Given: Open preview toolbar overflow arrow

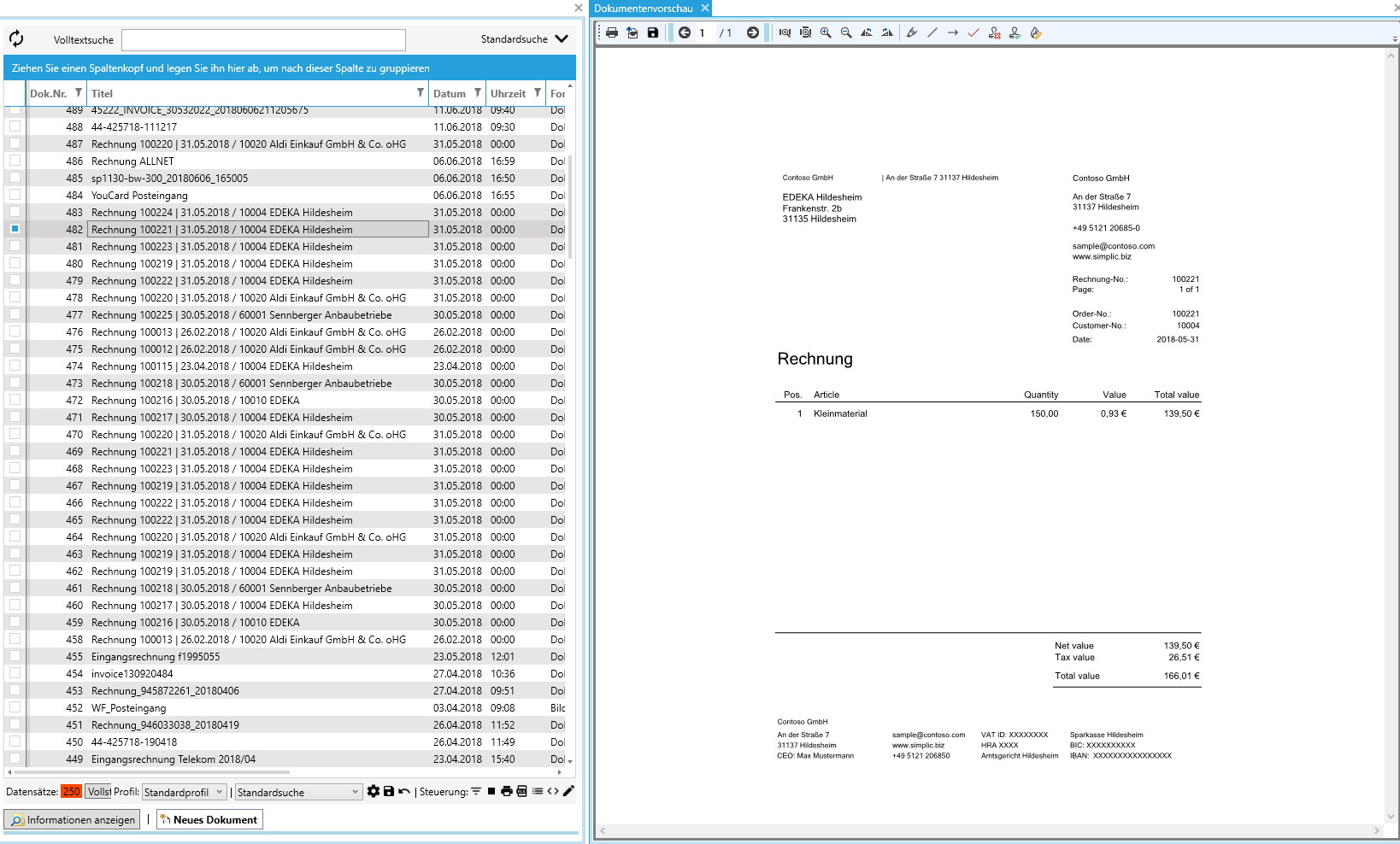Looking at the screenshot, I should pyautogui.click(x=1395, y=39).
